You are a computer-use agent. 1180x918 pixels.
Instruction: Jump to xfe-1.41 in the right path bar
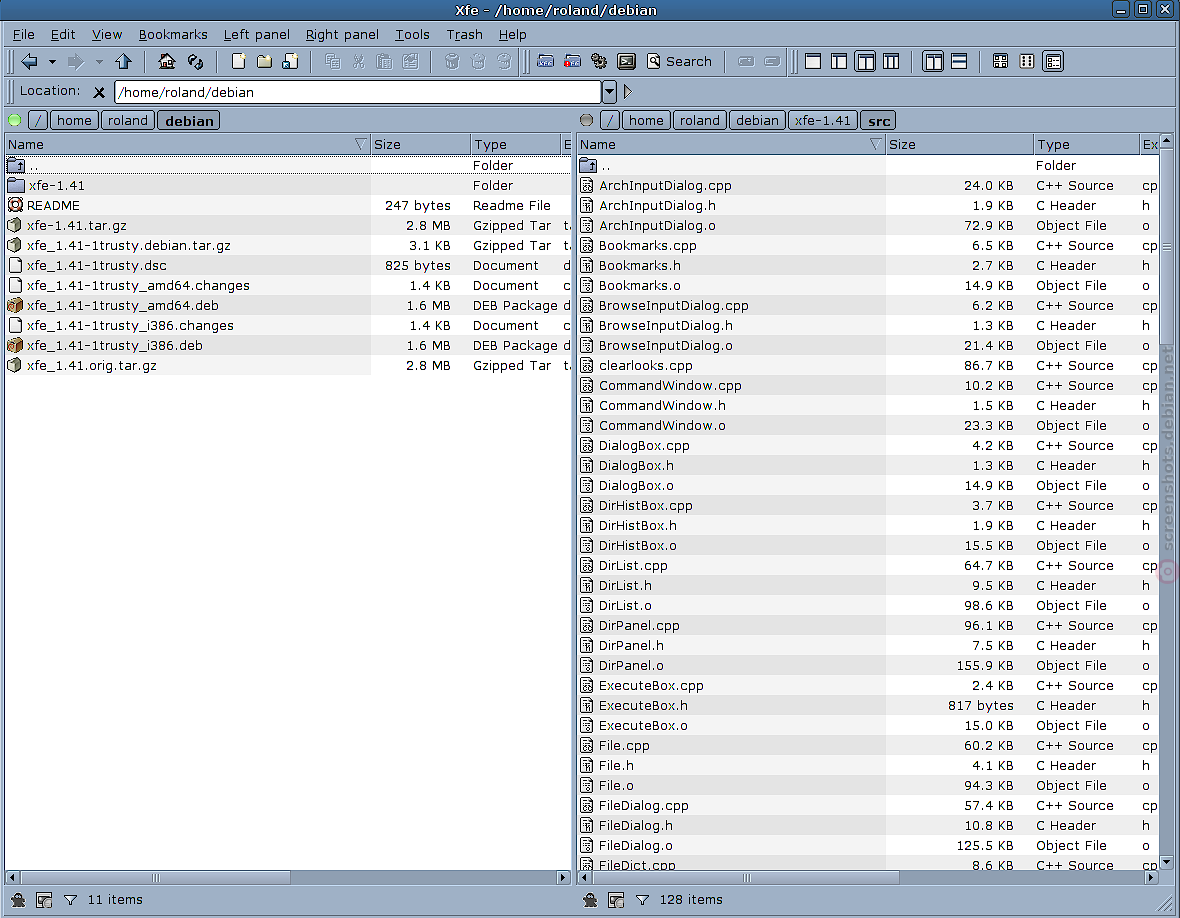click(823, 120)
